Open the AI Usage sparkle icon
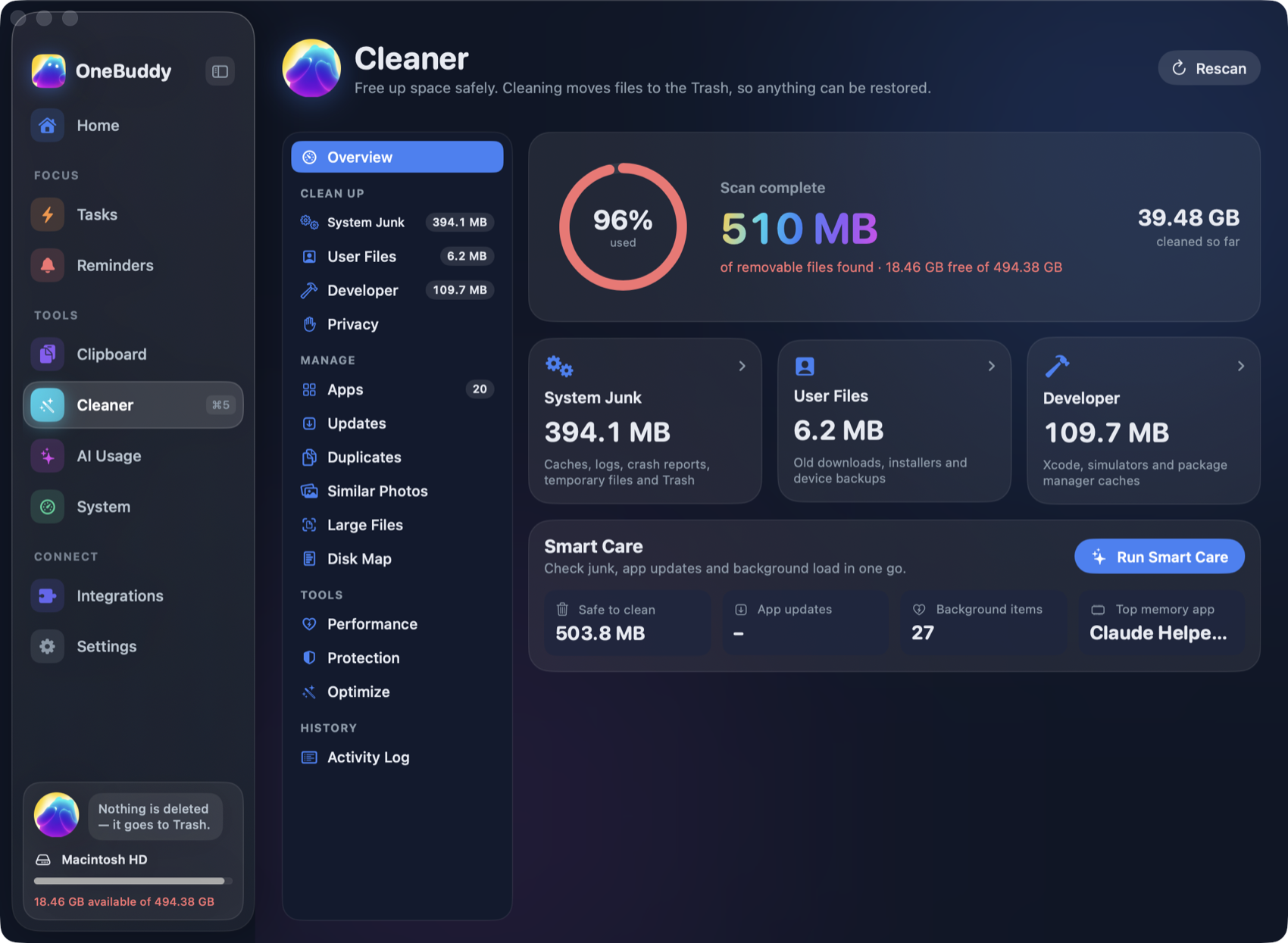Viewport: 1288px width, 943px height. pos(47,456)
